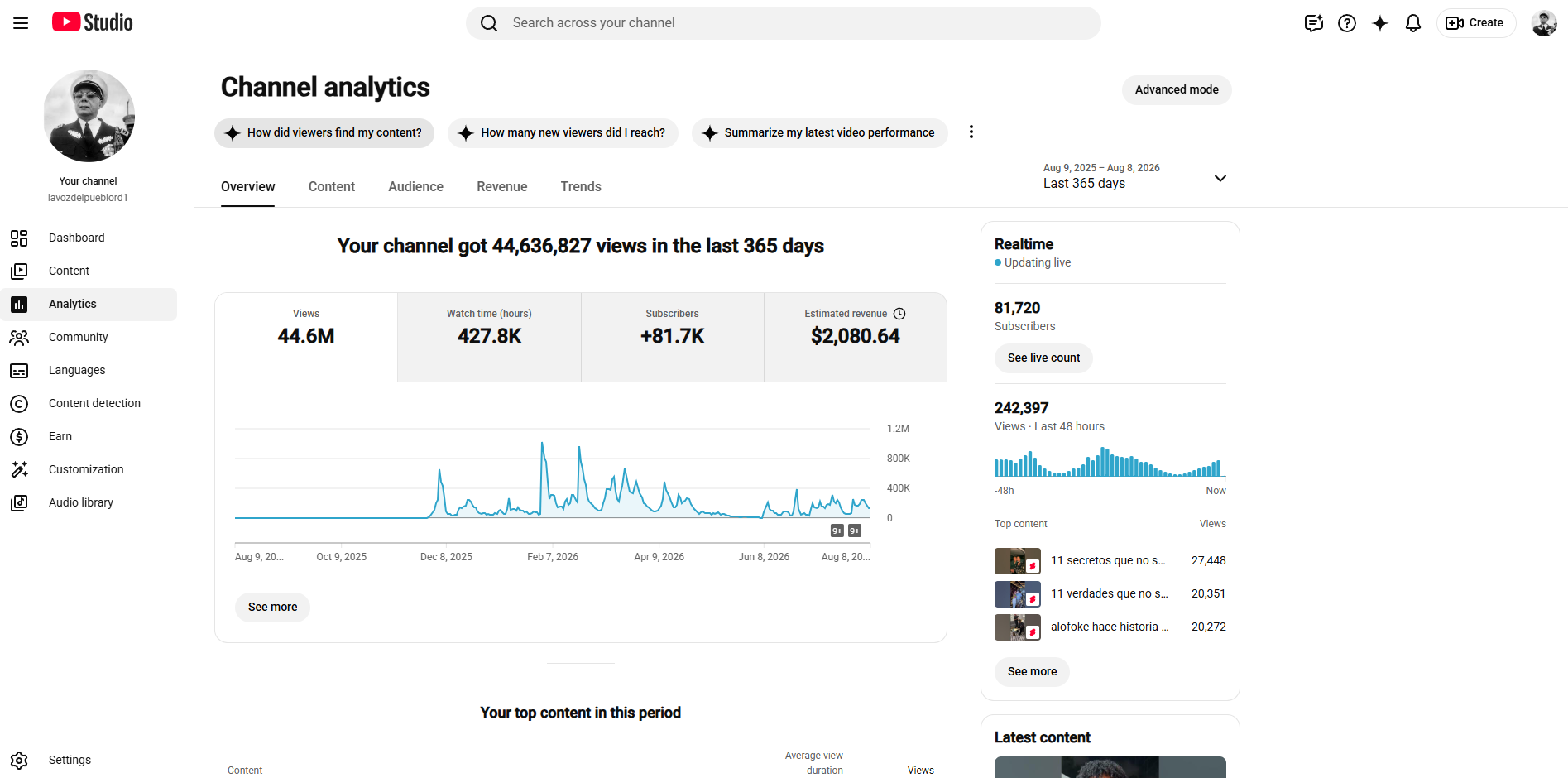This screenshot has height=778, width=1568.
Task: Click the Advanced mode button
Action: [1177, 90]
